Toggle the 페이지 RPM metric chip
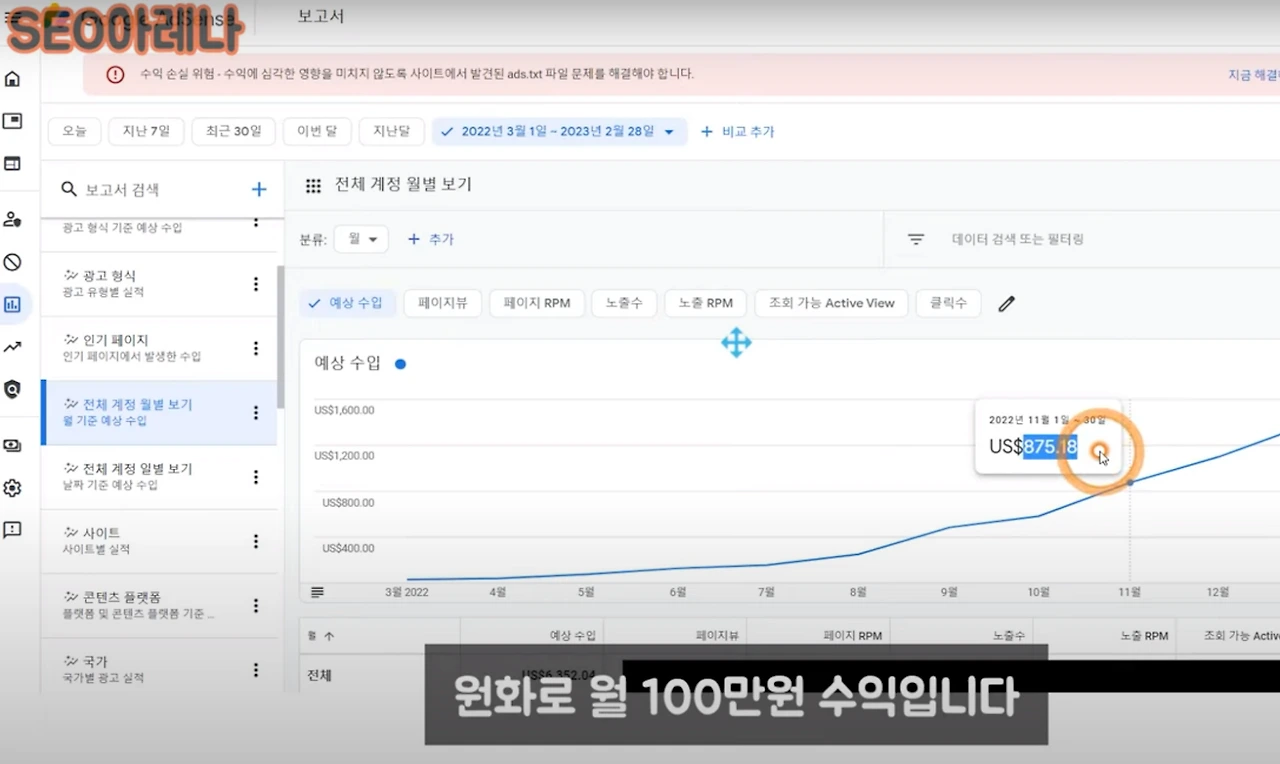The height and width of the screenshot is (764, 1280). click(537, 303)
